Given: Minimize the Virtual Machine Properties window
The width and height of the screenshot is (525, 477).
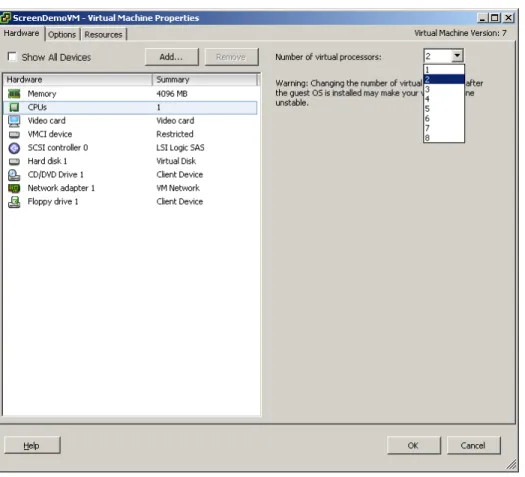Looking at the screenshot, I should click(x=482, y=18).
